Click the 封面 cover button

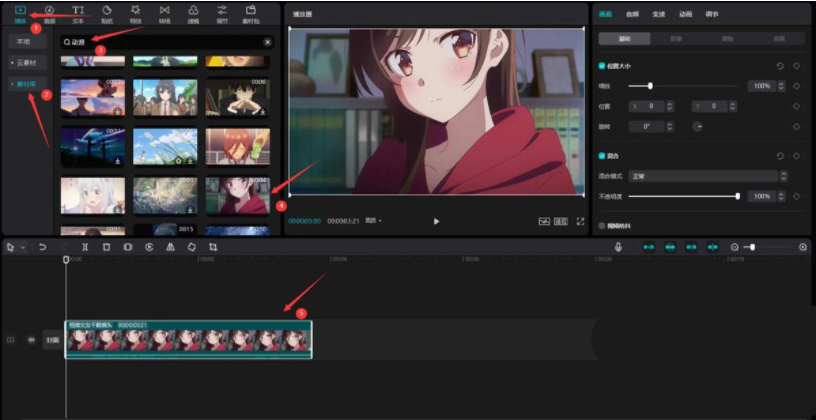[x=53, y=340]
